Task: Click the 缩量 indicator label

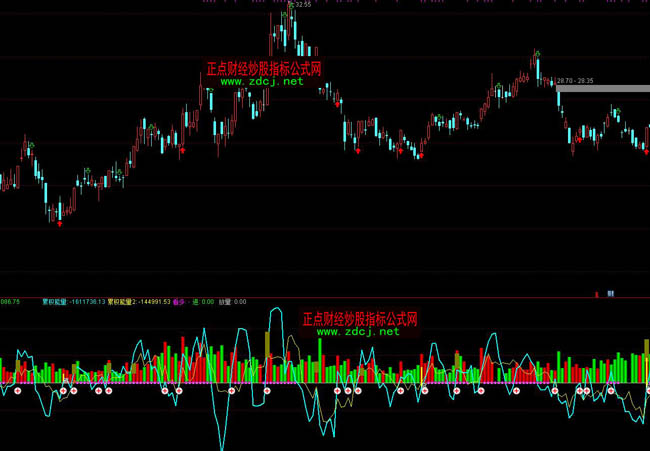Action: point(225,300)
